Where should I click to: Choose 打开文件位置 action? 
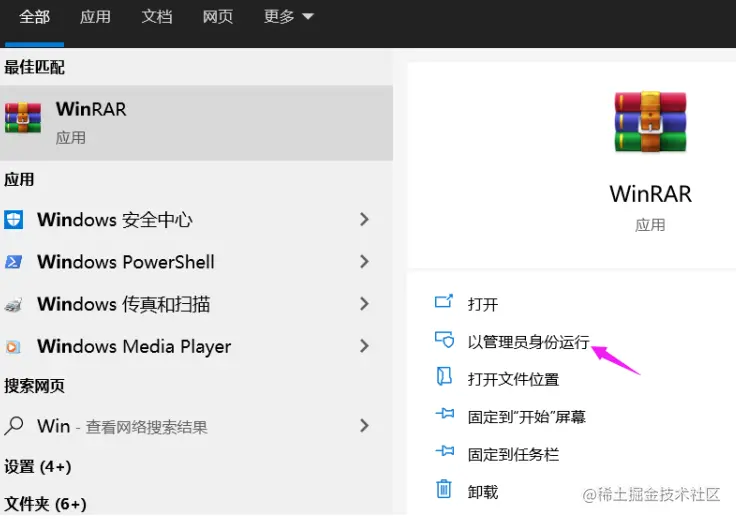click(x=513, y=379)
